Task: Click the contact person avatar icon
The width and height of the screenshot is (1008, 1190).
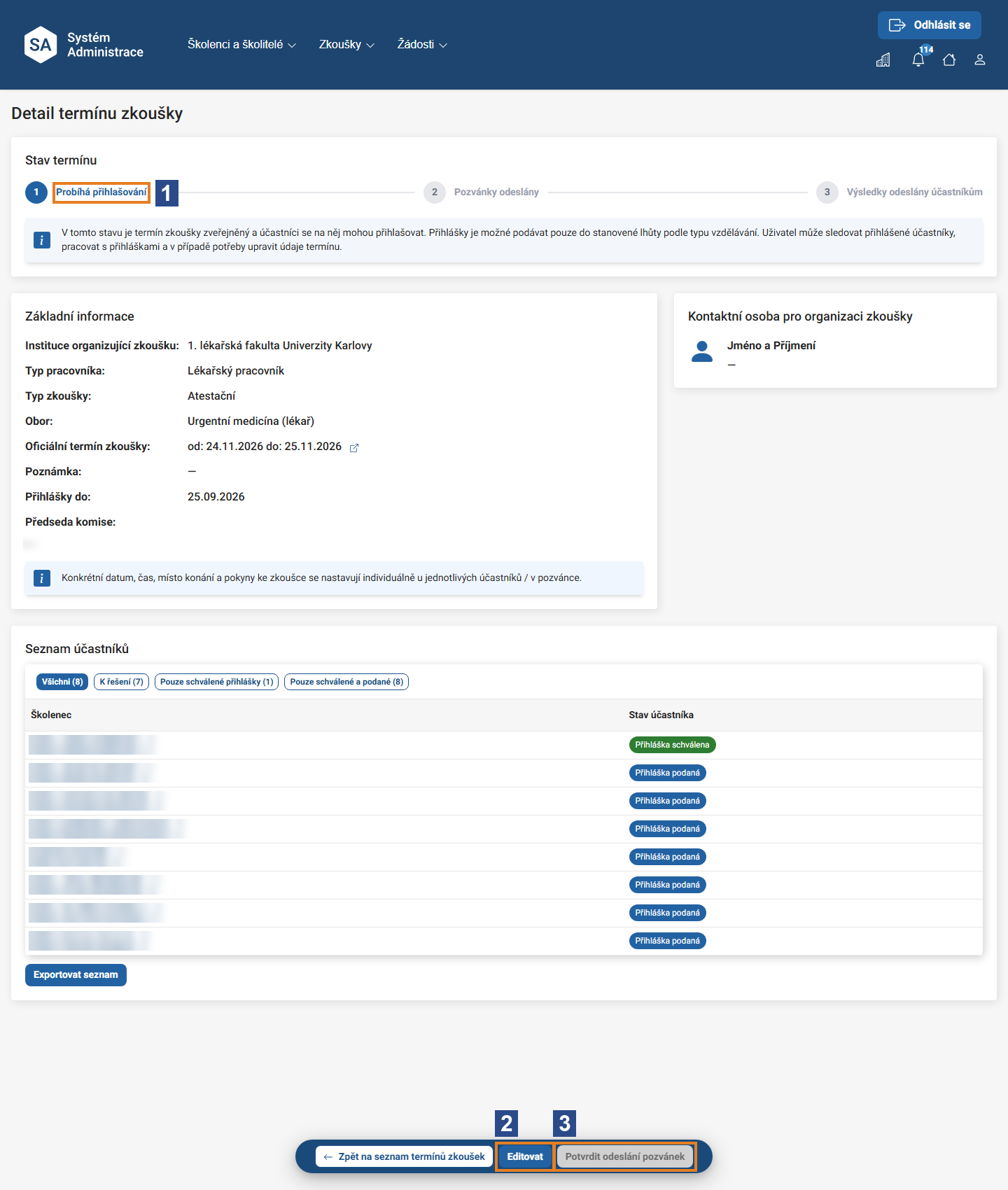Action: (x=702, y=351)
